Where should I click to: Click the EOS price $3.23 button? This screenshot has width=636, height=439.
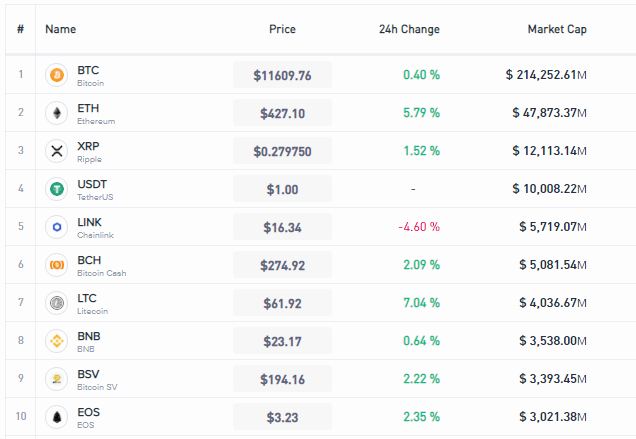point(282,417)
